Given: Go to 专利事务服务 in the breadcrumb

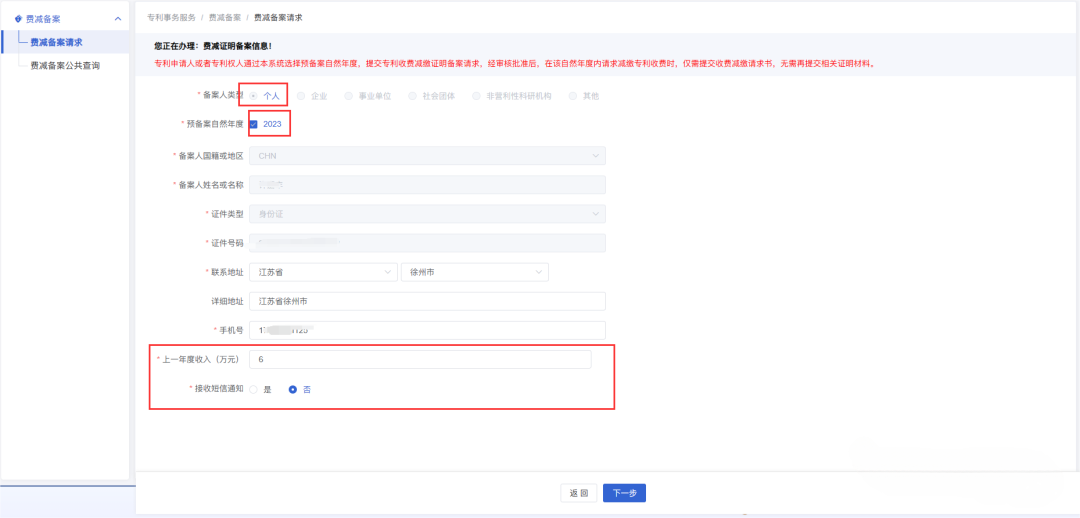Looking at the screenshot, I should click(x=171, y=18).
